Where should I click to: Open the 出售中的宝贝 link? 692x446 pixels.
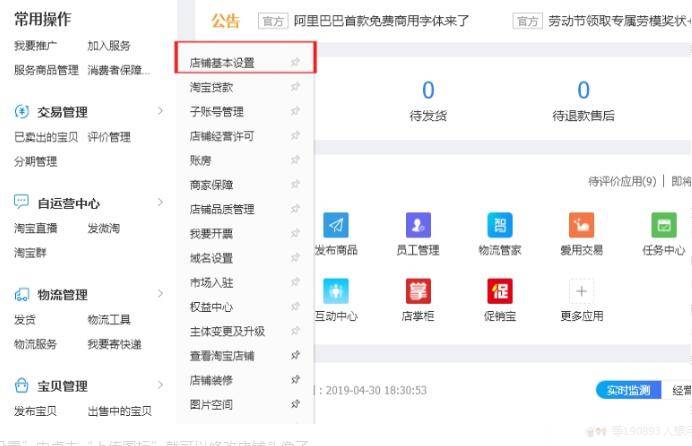[x=120, y=411]
